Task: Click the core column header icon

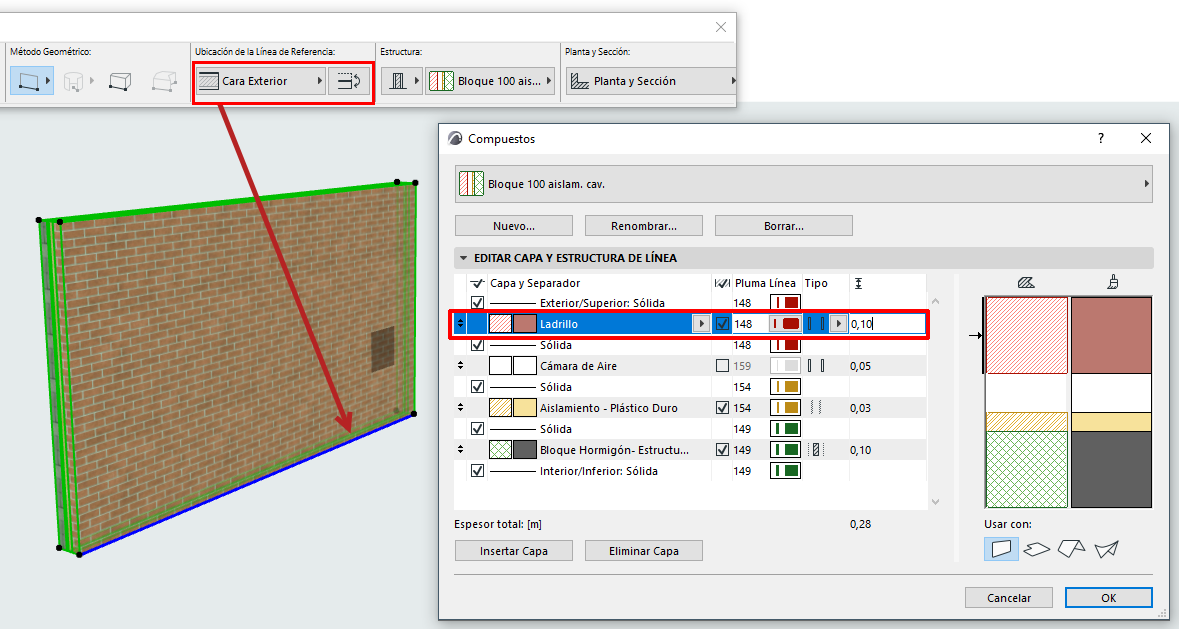Action: [722, 283]
